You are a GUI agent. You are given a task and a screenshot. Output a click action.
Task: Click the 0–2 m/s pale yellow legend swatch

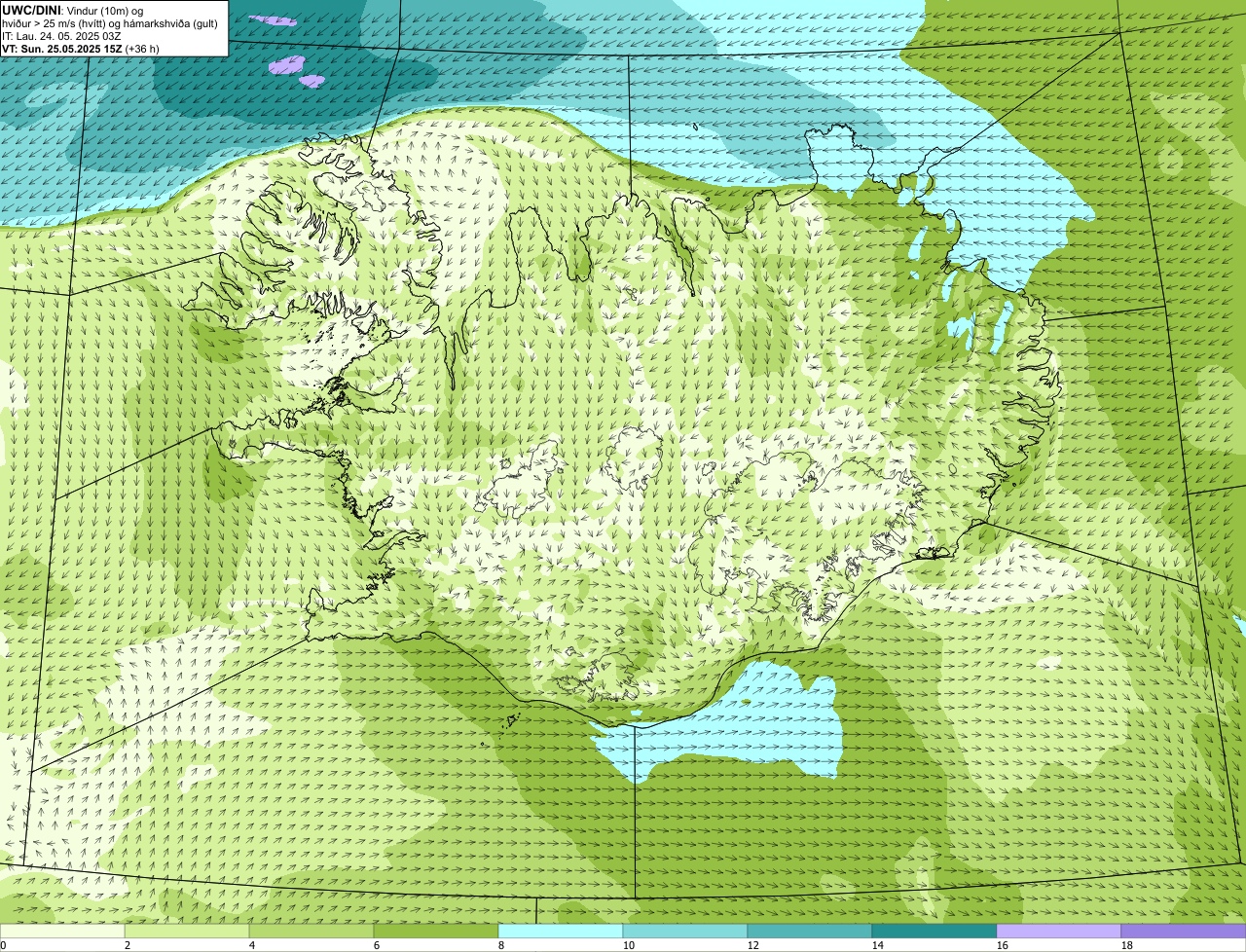pyautogui.click(x=62, y=932)
